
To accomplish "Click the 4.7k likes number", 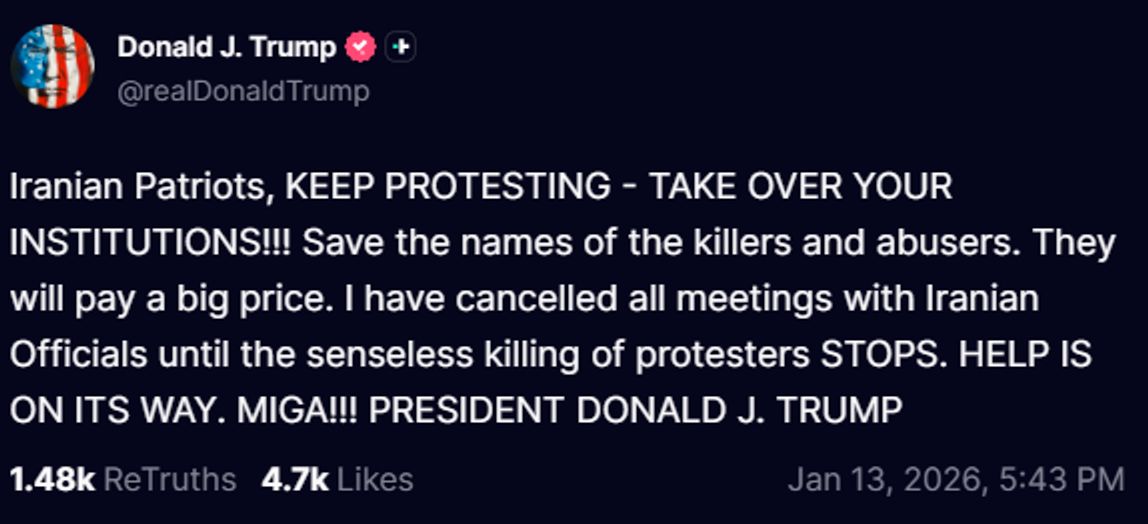I will 294,479.
